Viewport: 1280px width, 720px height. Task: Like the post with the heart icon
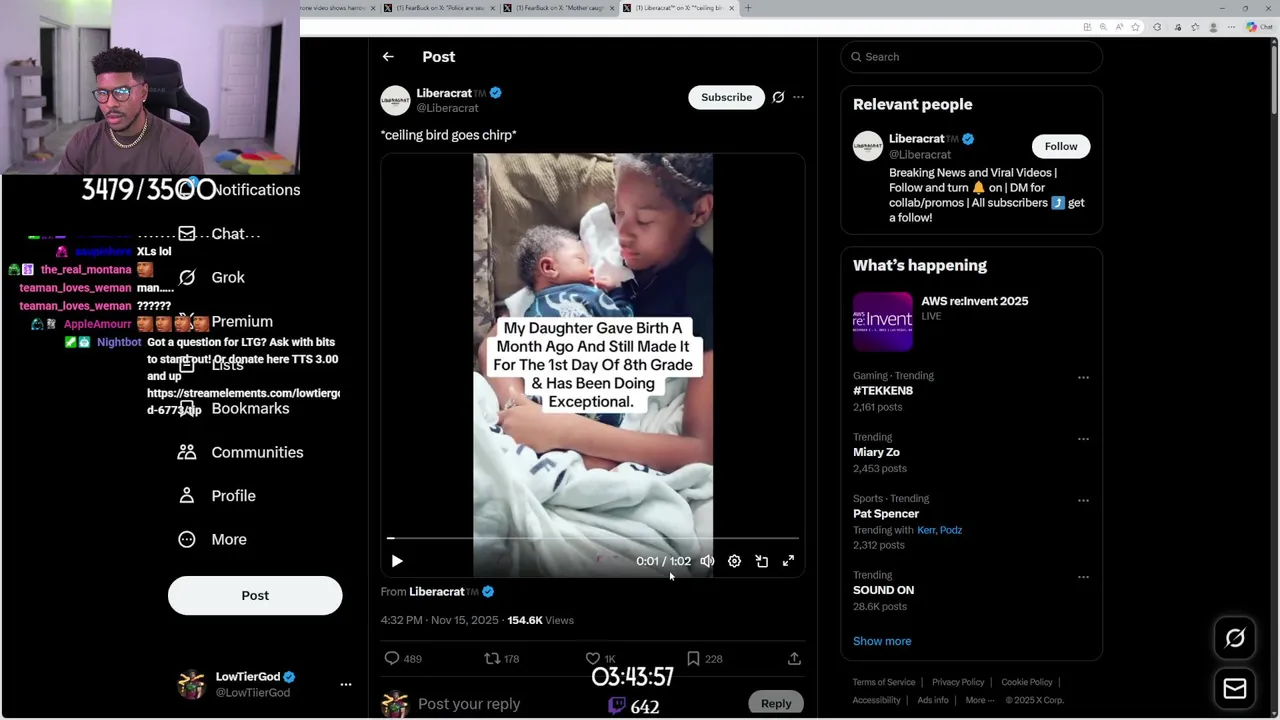593,658
